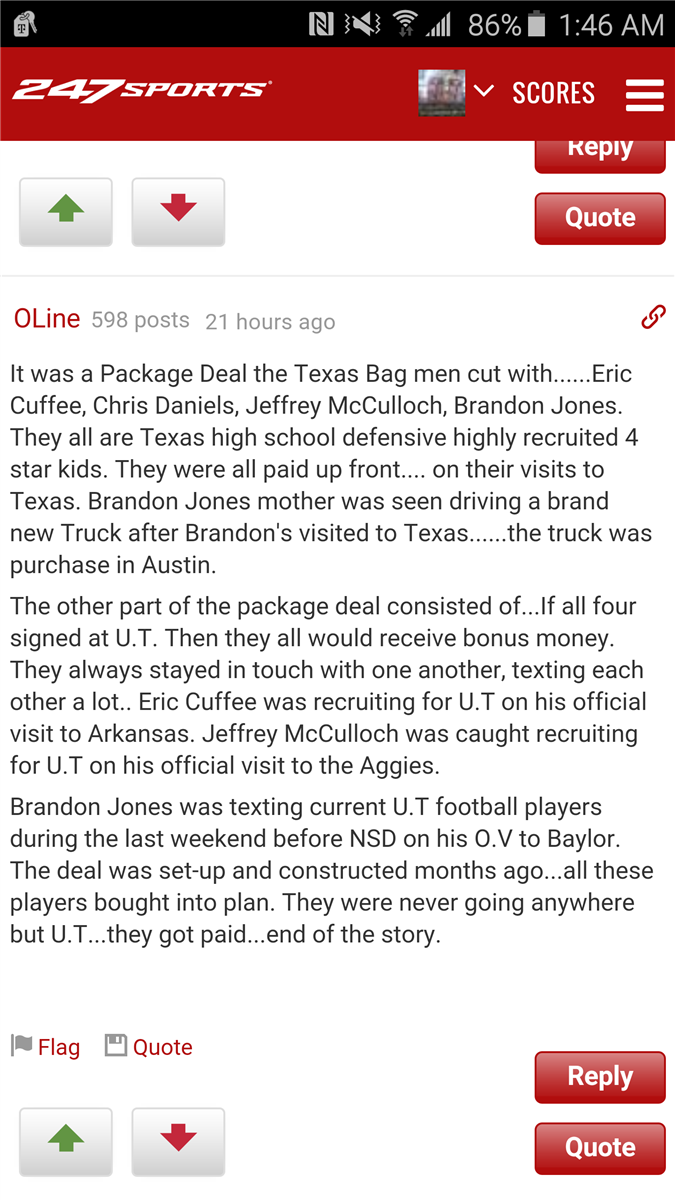Save quote using the small Quote link

(x=149, y=1047)
